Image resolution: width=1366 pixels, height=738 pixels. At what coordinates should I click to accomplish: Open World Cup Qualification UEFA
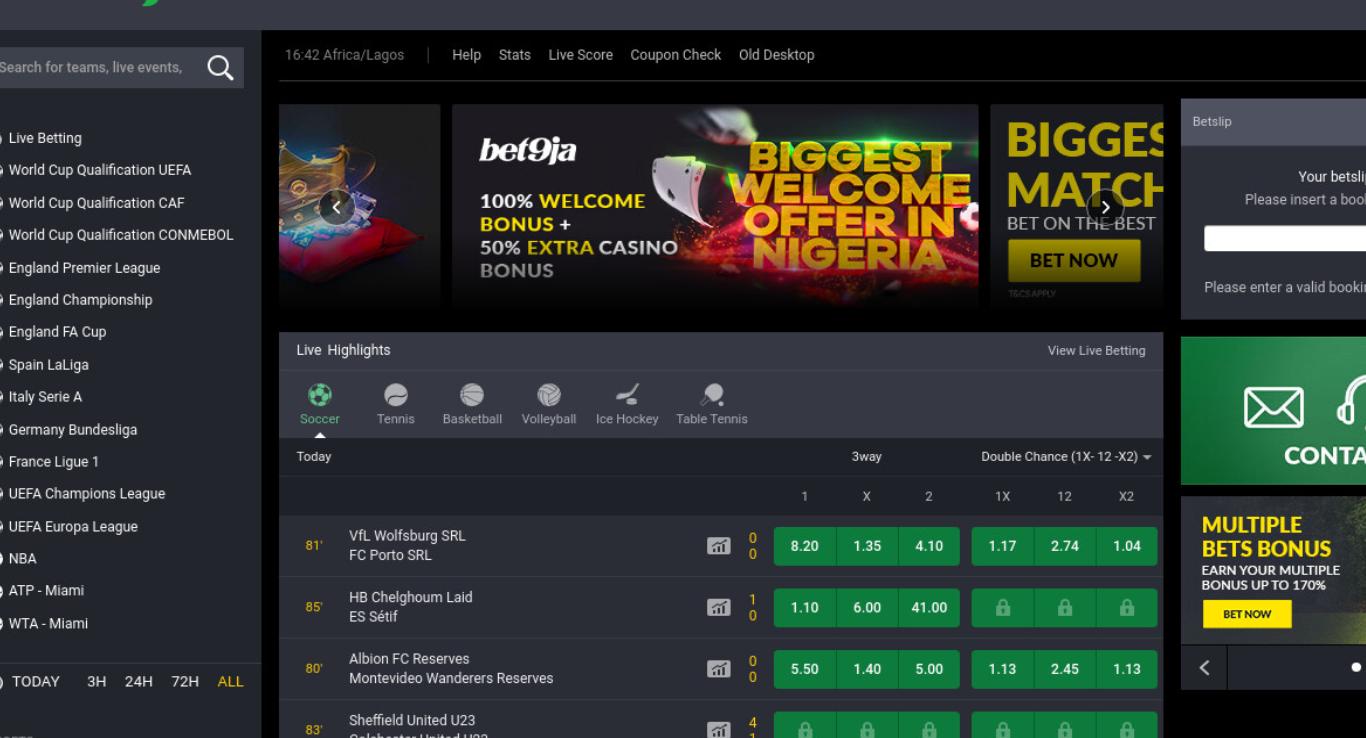click(x=100, y=170)
